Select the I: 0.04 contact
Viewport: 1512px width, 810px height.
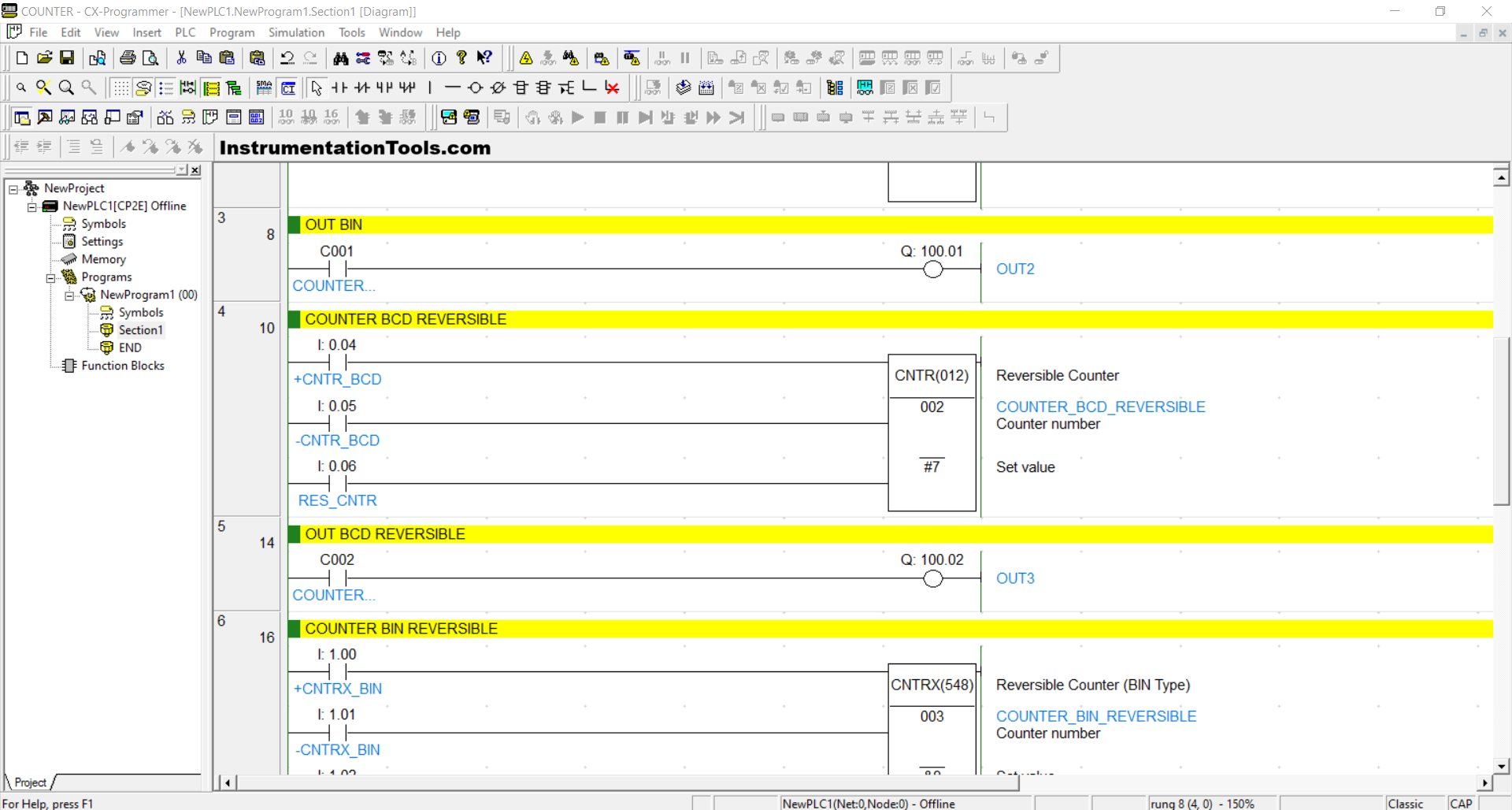pyautogui.click(x=338, y=362)
